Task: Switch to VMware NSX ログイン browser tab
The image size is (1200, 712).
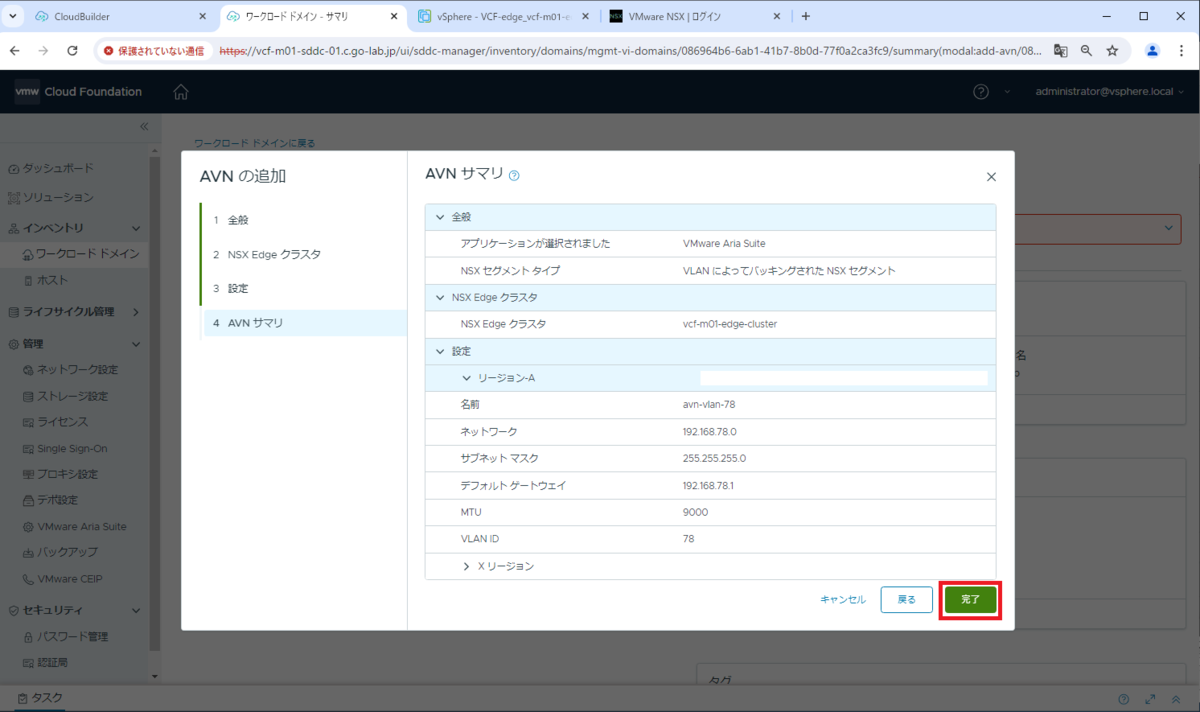Action: tap(693, 17)
